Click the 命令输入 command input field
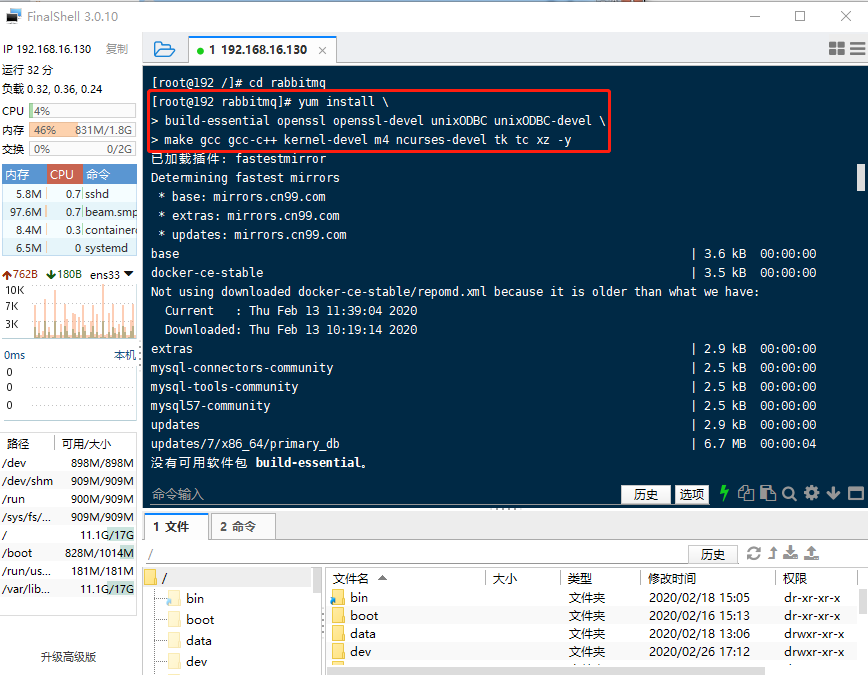 [x=382, y=494]
